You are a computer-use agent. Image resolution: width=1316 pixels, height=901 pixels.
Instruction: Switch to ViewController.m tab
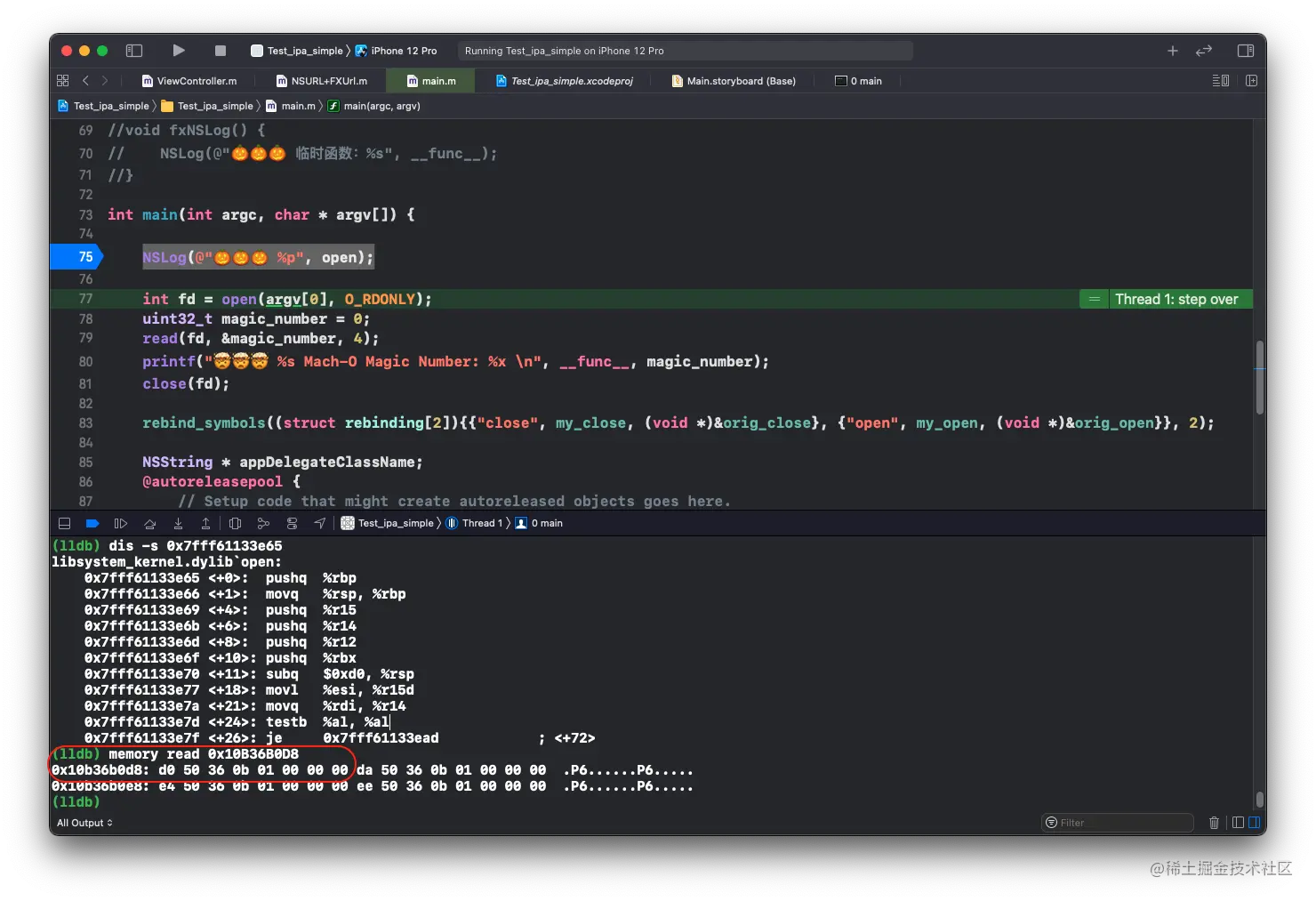(189, 81)
